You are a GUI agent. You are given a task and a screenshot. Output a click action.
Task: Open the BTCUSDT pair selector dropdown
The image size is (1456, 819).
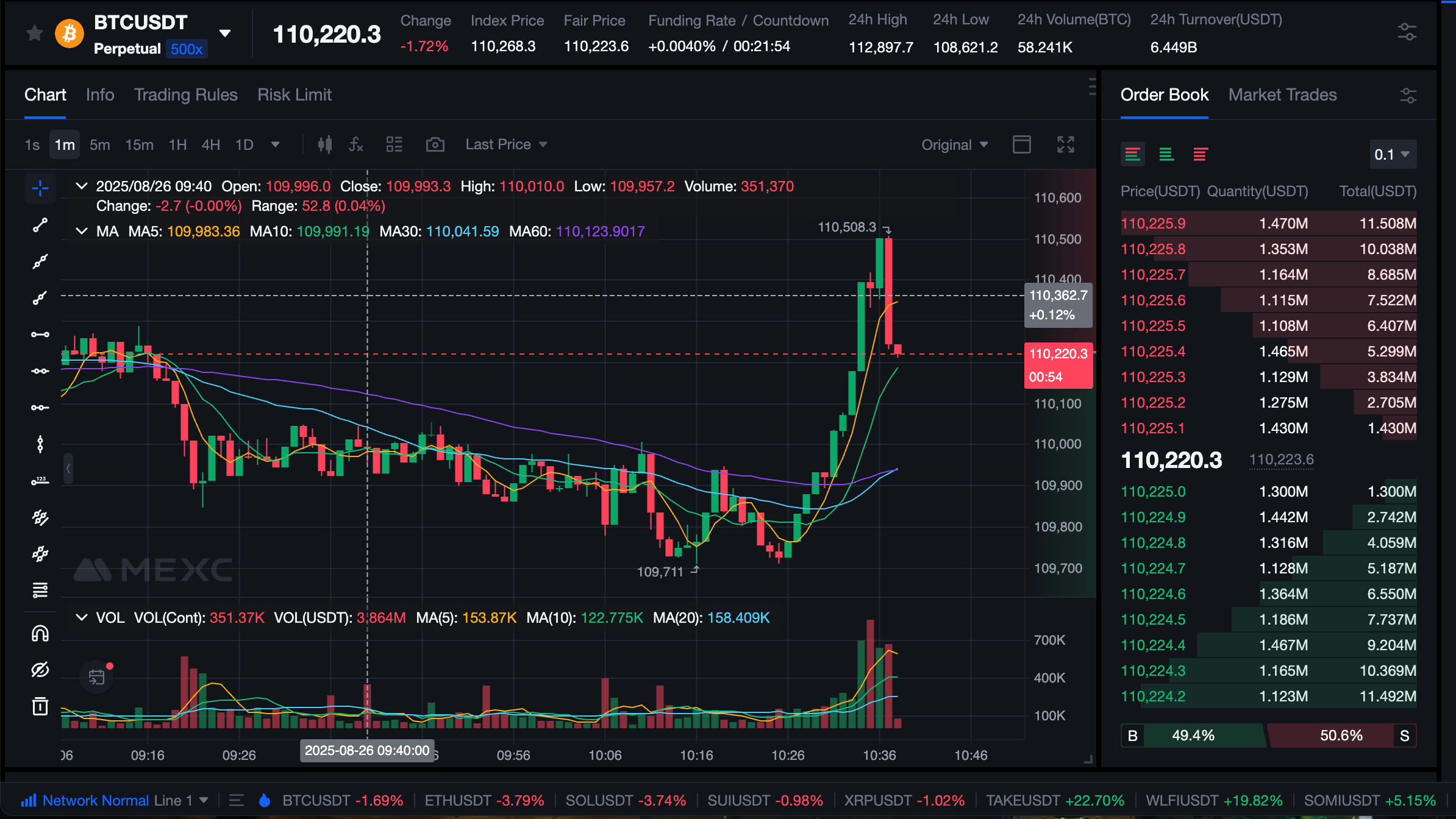(x=225, y=33)
